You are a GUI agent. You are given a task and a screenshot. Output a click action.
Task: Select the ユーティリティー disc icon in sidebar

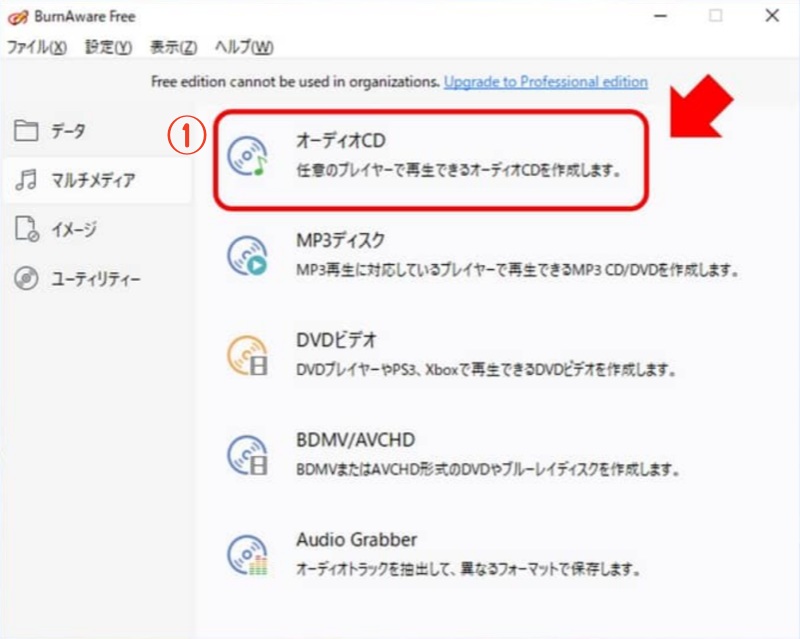click(x=26, y=279)
